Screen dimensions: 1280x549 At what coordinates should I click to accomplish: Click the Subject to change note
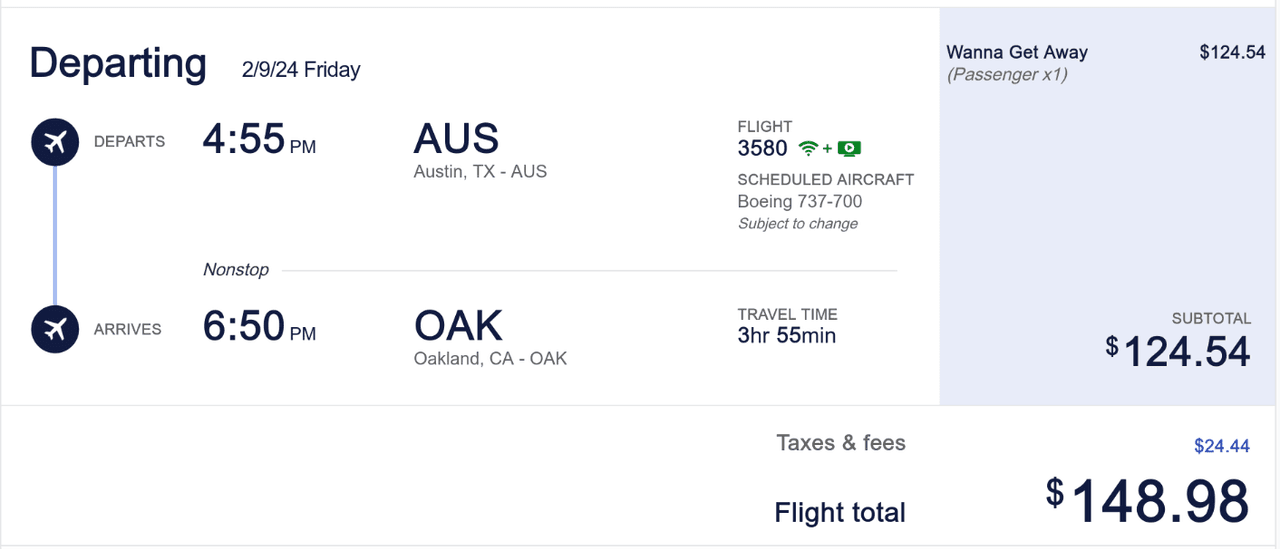coord(797,224)
